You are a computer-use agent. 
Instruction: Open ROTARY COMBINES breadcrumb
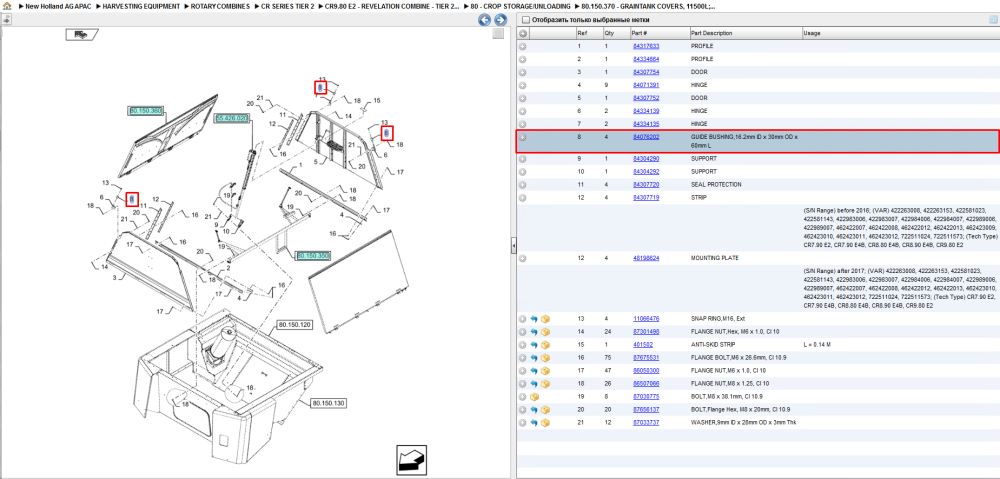(221, 6)
